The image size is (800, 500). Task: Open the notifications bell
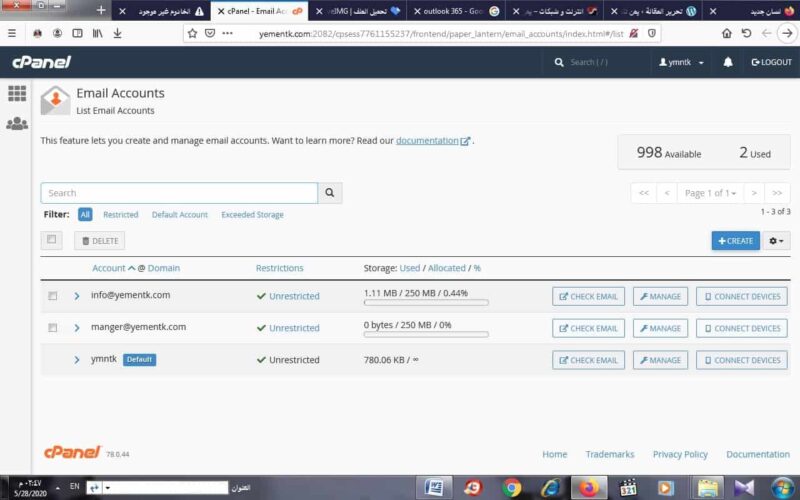728,62
